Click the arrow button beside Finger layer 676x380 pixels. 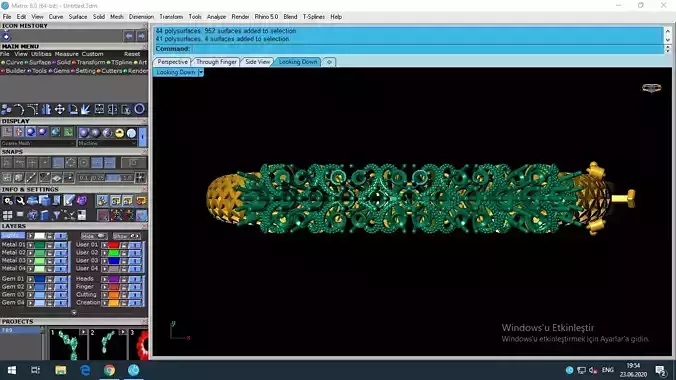point(105,287)
